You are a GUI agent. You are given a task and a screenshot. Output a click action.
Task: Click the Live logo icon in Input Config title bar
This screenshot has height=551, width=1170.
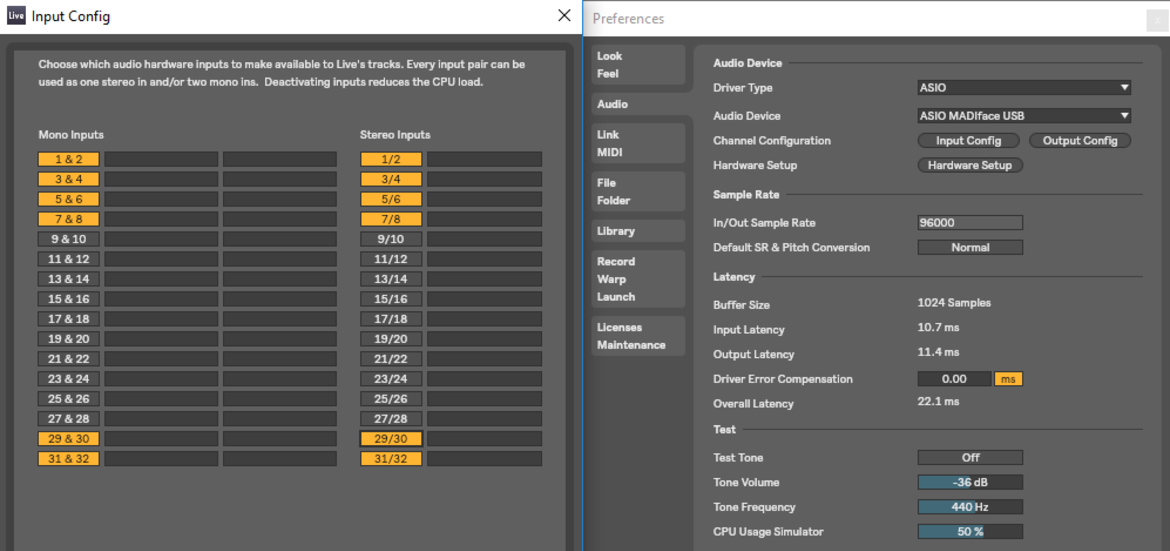click(16, 16)
